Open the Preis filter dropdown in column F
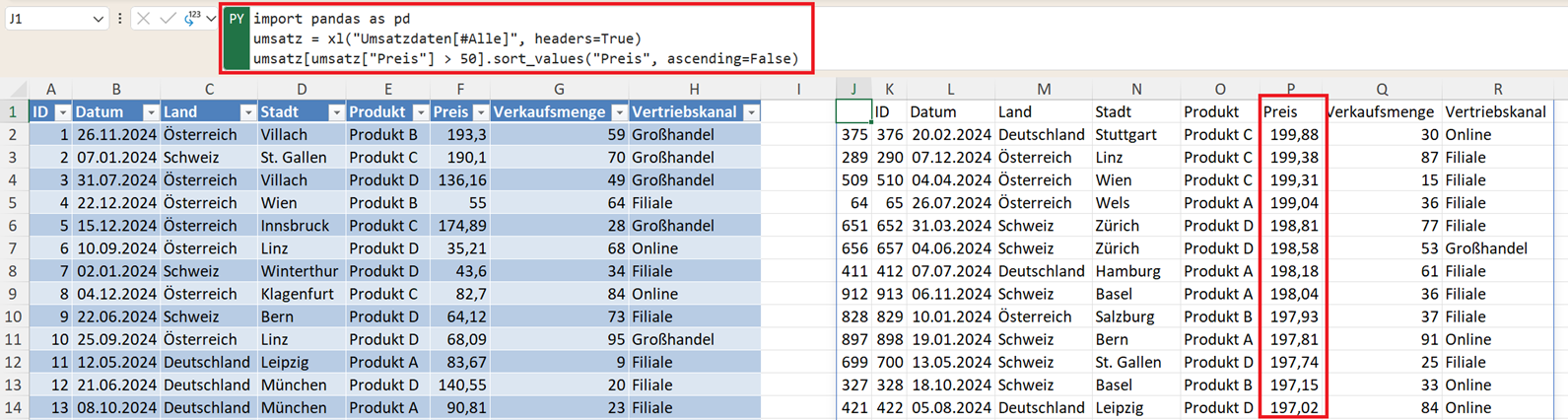The height and width of the screenshot is (420, 1568). (x=480, y=112)
